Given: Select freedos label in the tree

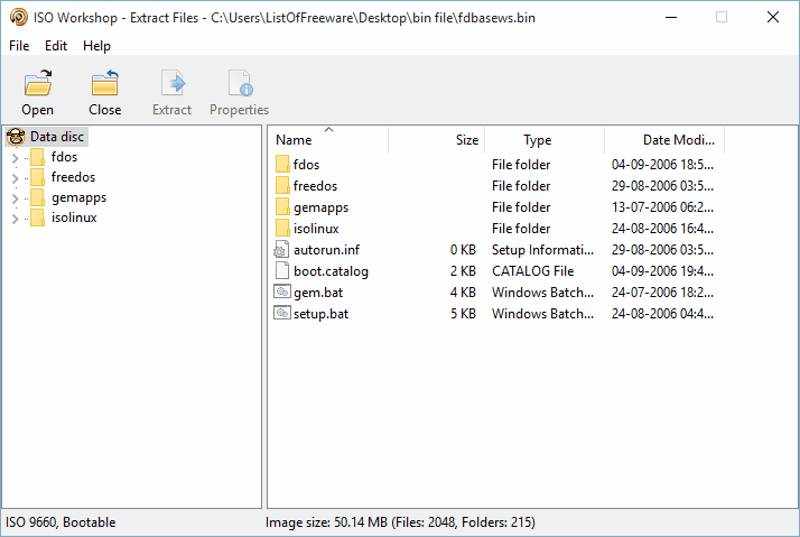Looking at the screenshot, I should [73, 177].
